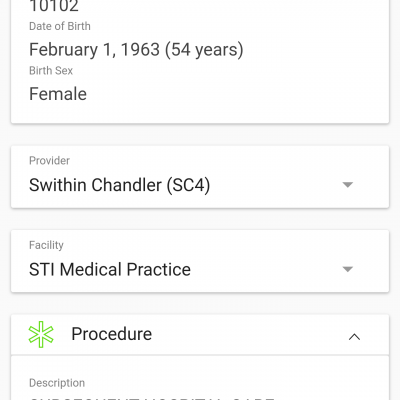This screenshot has height=400, width=400.
Task: Click the Description label under Procedure
Action: [x=57, y=383]
